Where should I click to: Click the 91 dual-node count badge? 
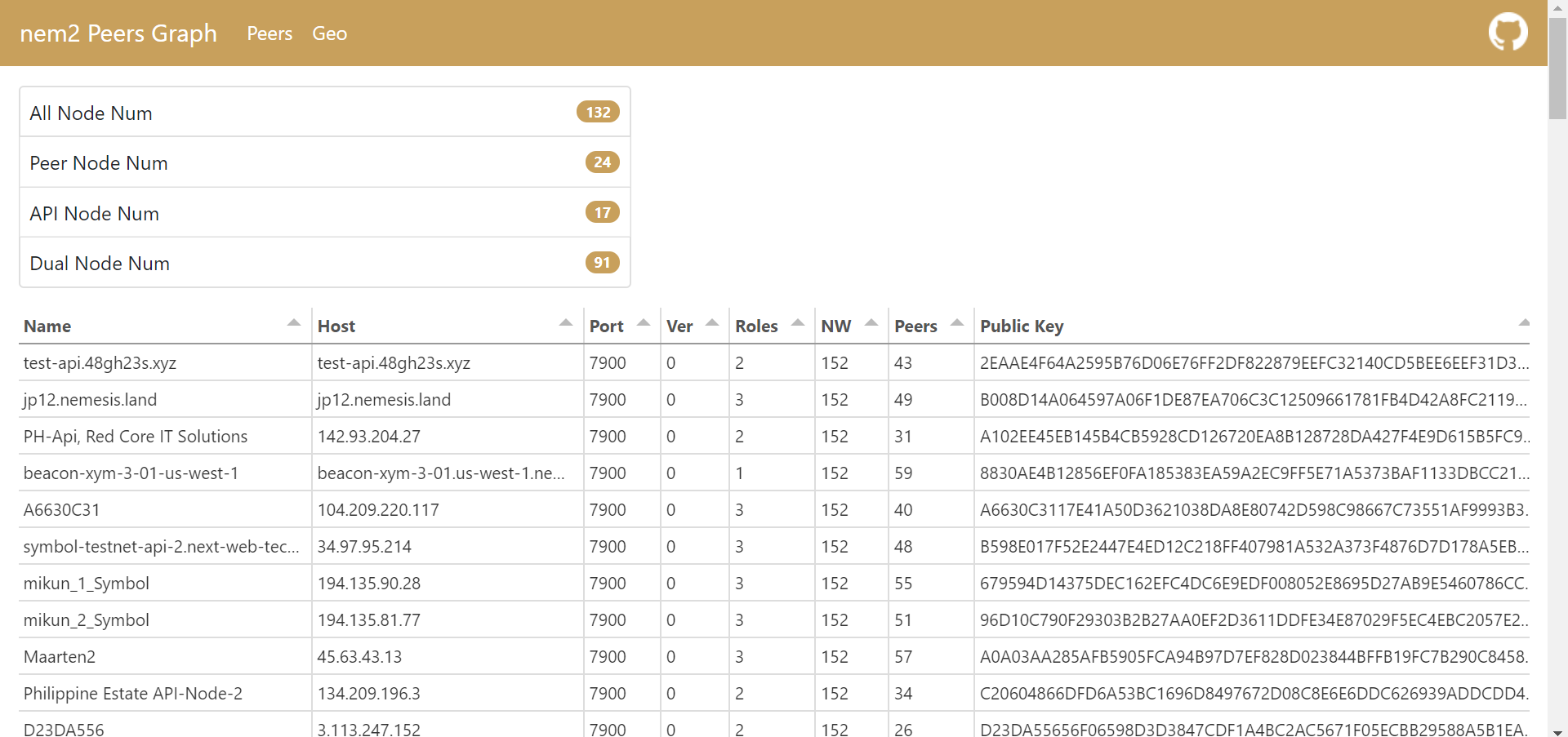point(603,263)
